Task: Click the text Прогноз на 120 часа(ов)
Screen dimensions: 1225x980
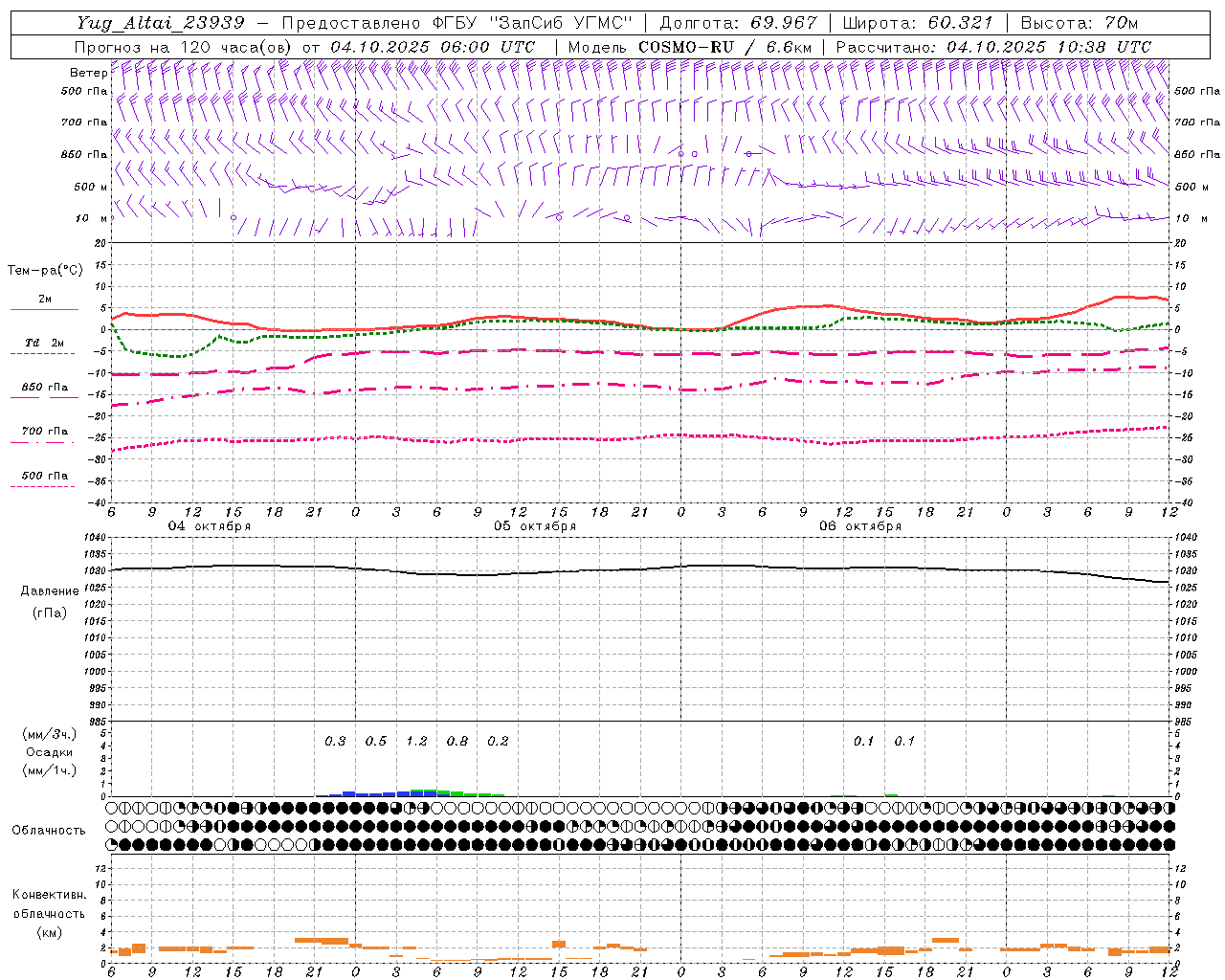Action: click(184, 47)
